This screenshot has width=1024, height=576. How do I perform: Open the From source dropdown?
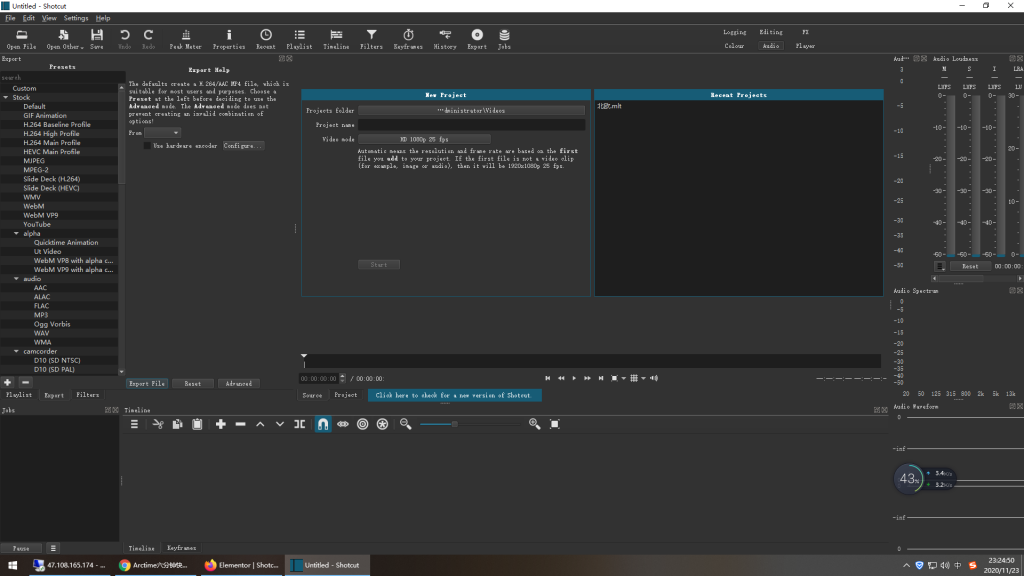point(162,133)
